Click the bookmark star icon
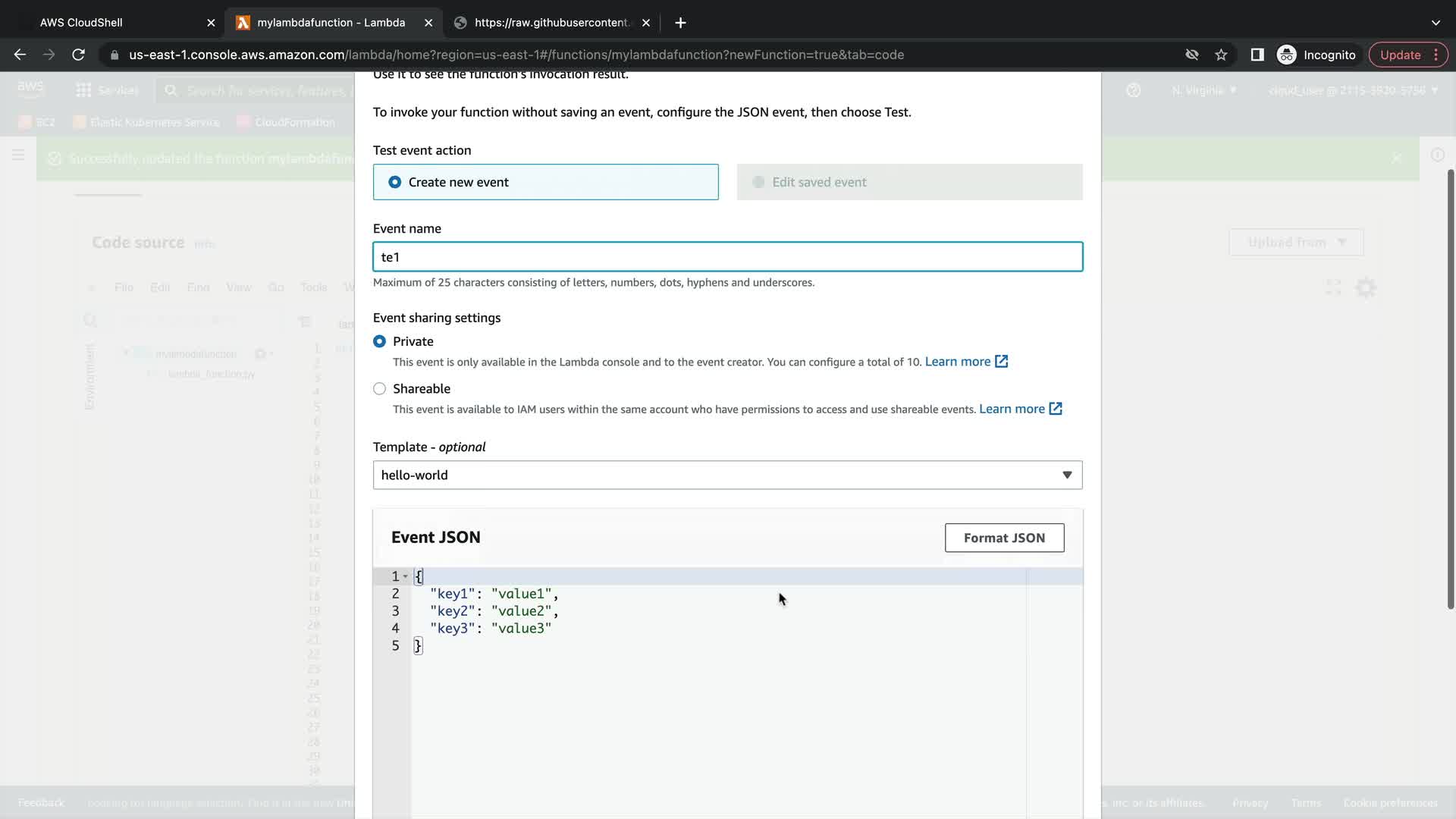This screenshot has width=1456, height=819. point(1221,55)
